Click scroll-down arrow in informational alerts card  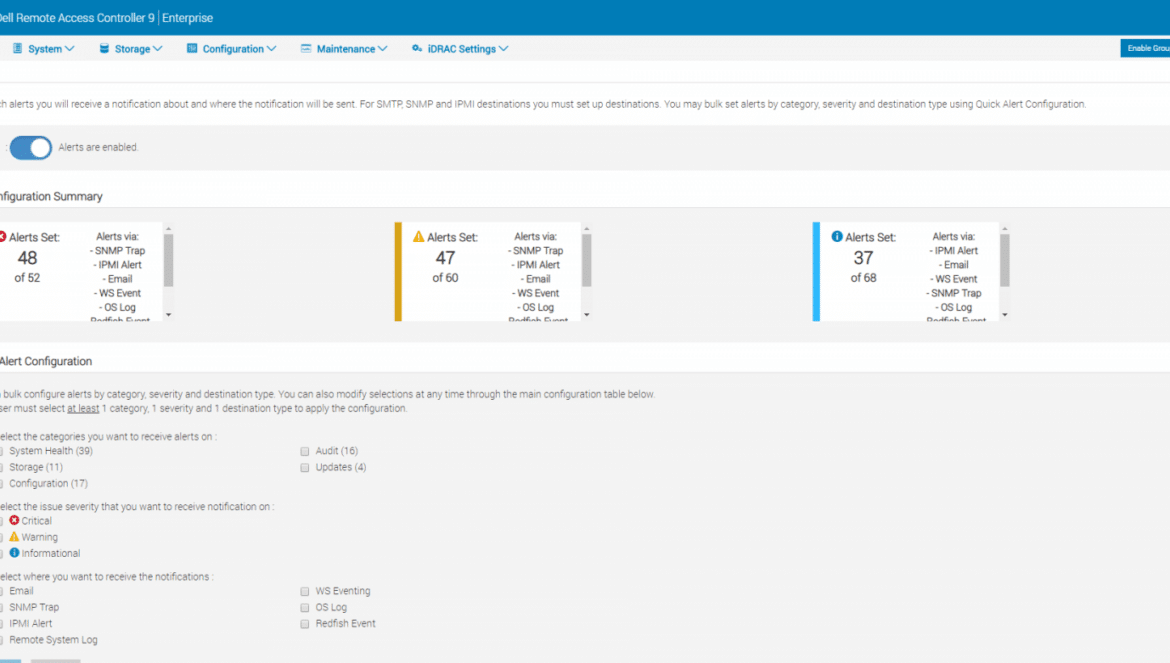pyautogui.click(x=1005, y=315)
